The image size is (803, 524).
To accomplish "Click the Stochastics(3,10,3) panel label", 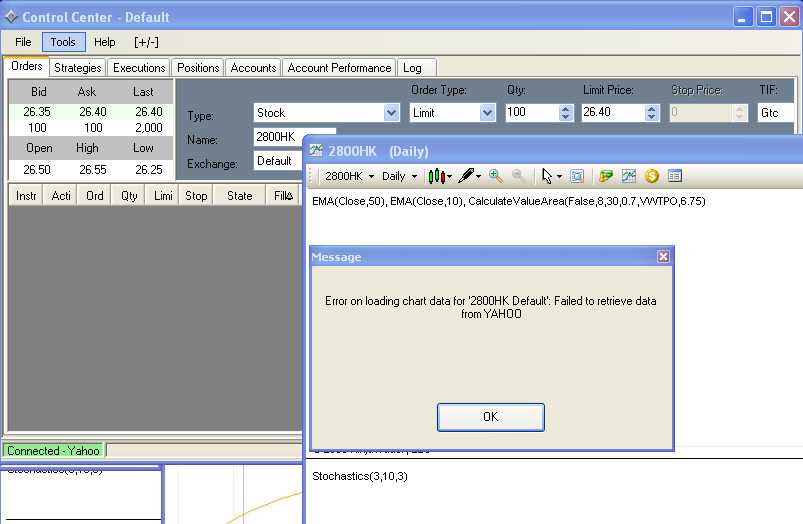I will pos(360,476).
